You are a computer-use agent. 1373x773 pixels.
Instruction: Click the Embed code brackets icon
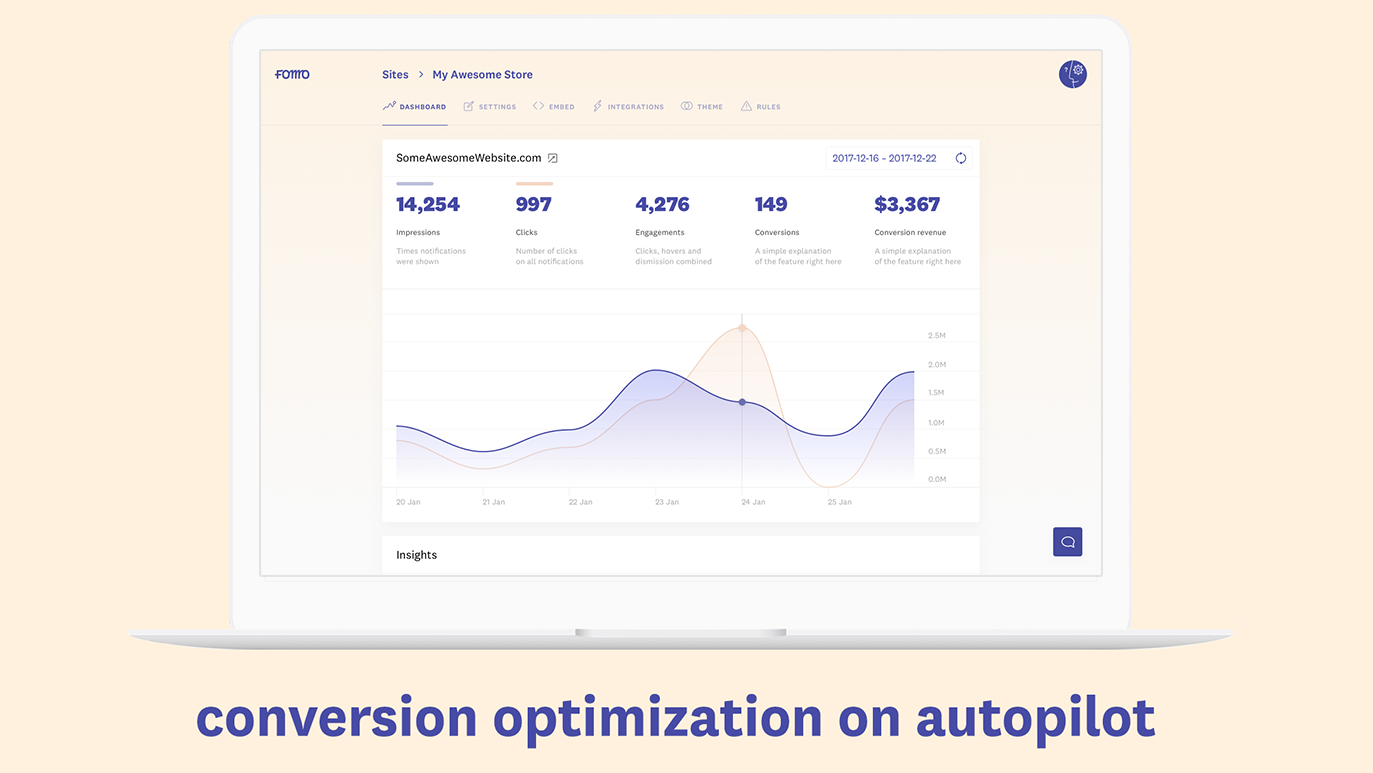coord(538,106)
